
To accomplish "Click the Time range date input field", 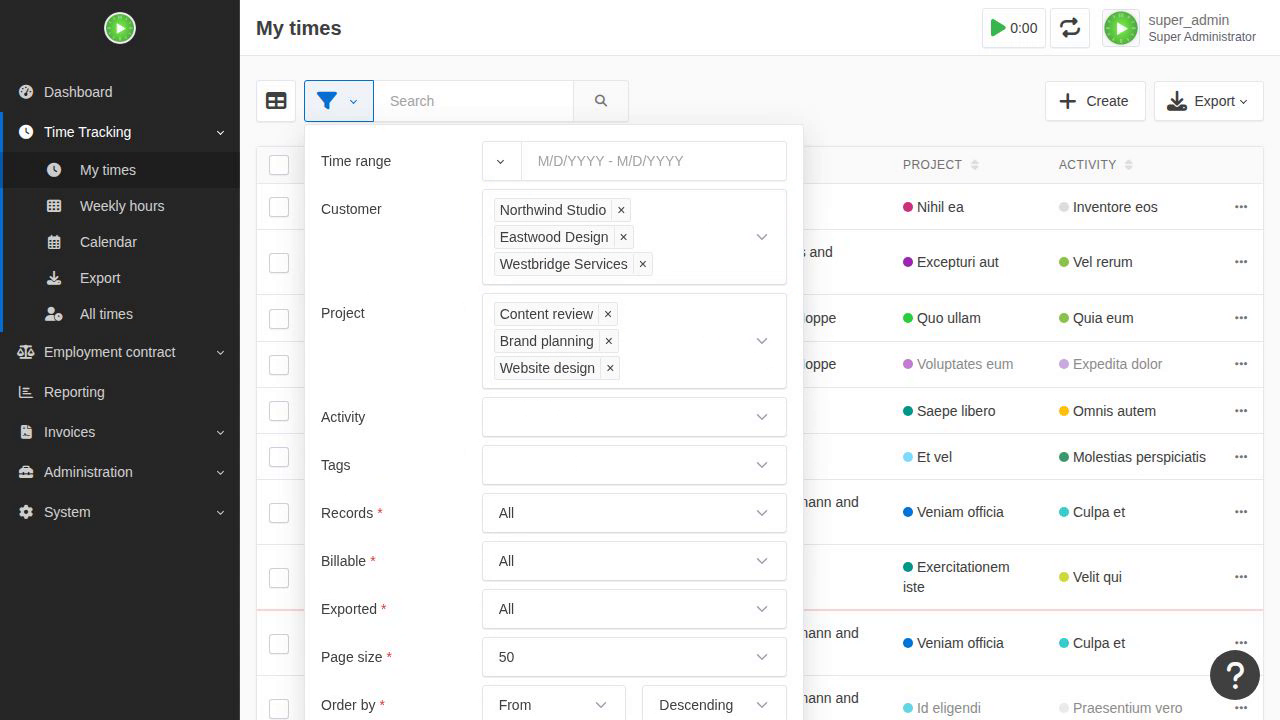I will (654, 161).
